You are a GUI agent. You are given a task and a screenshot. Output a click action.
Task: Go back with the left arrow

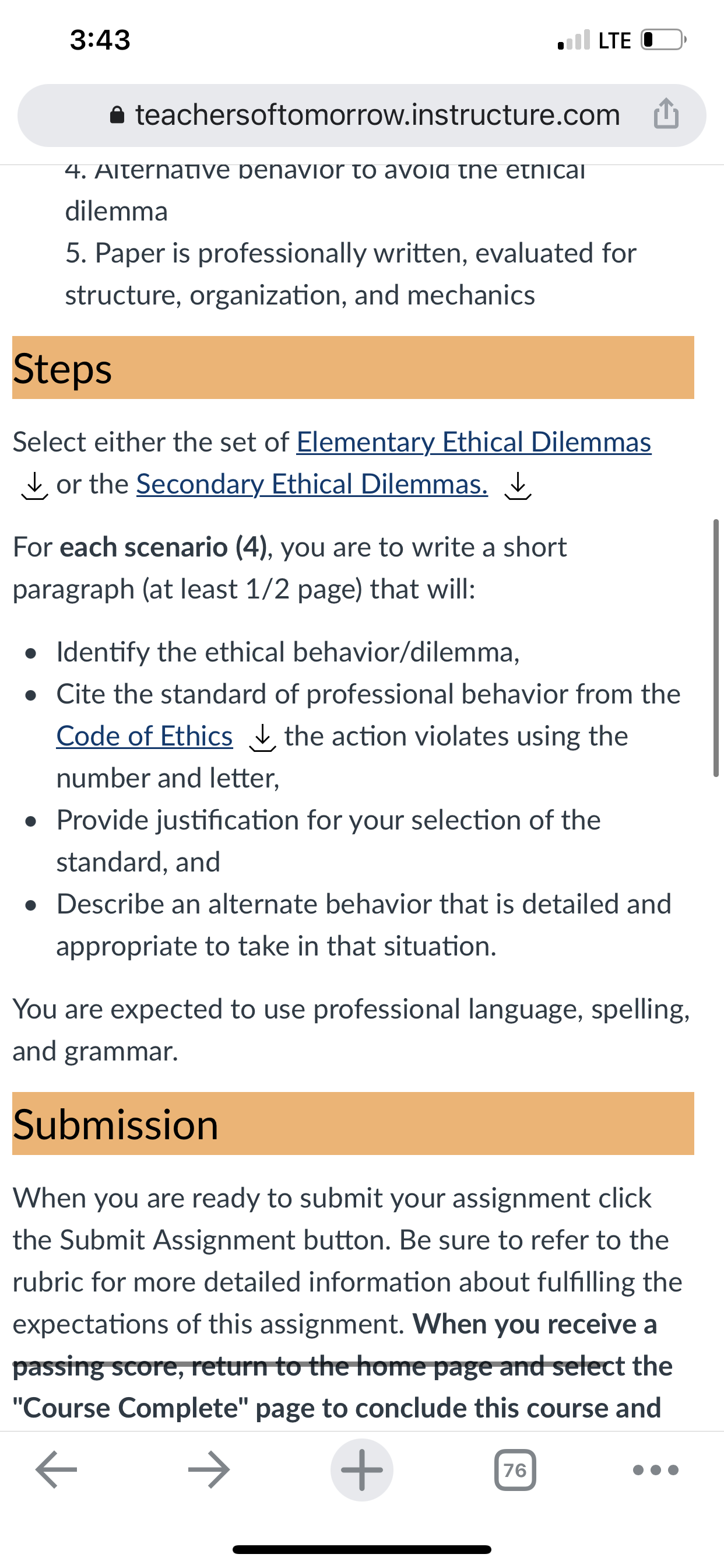pos(57,1469)
